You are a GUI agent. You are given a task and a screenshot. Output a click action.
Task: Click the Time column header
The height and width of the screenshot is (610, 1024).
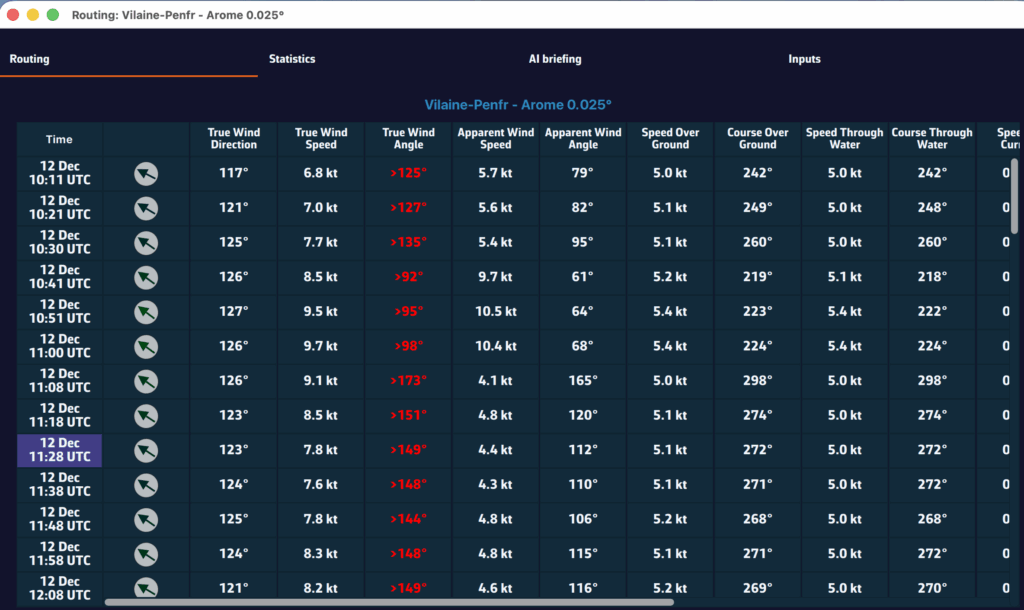[x=59, y=140]
